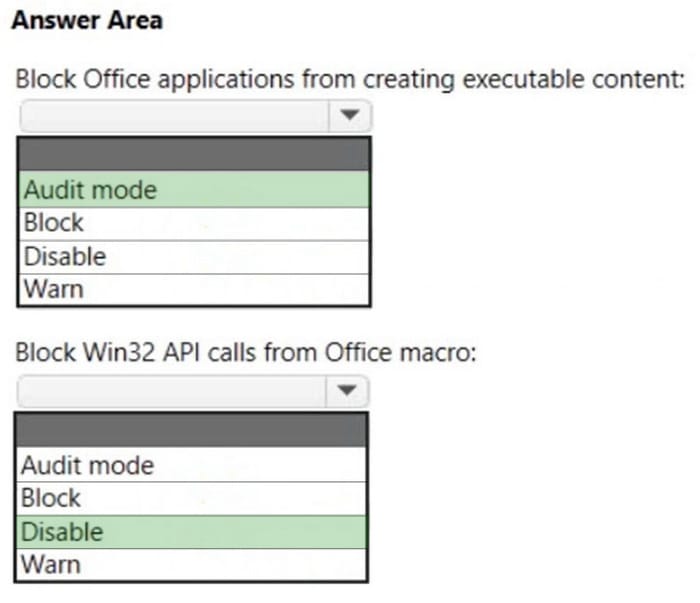Select Disable for executable content rule
The width and height of the screenshot is (700, 603).
(x=194, y=257)
